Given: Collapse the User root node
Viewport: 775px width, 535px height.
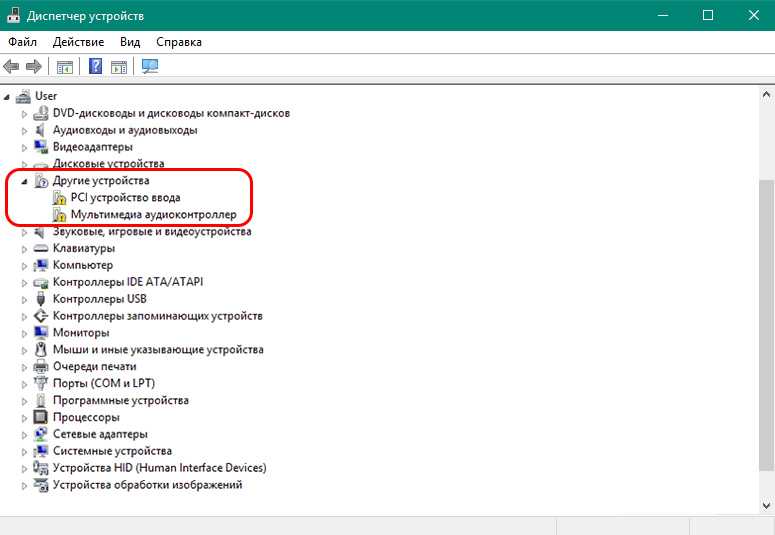Looking at the screenshot, I should click(x=6, y=97).
